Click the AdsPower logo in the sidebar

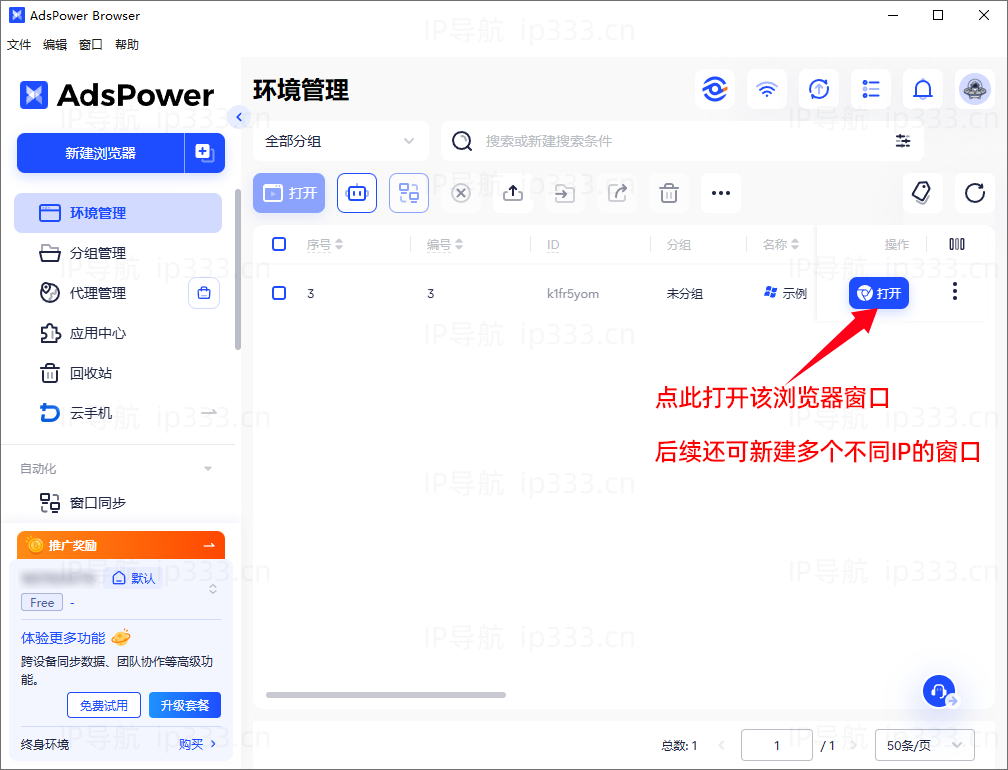pyautogui.click(x=116, y=95)
